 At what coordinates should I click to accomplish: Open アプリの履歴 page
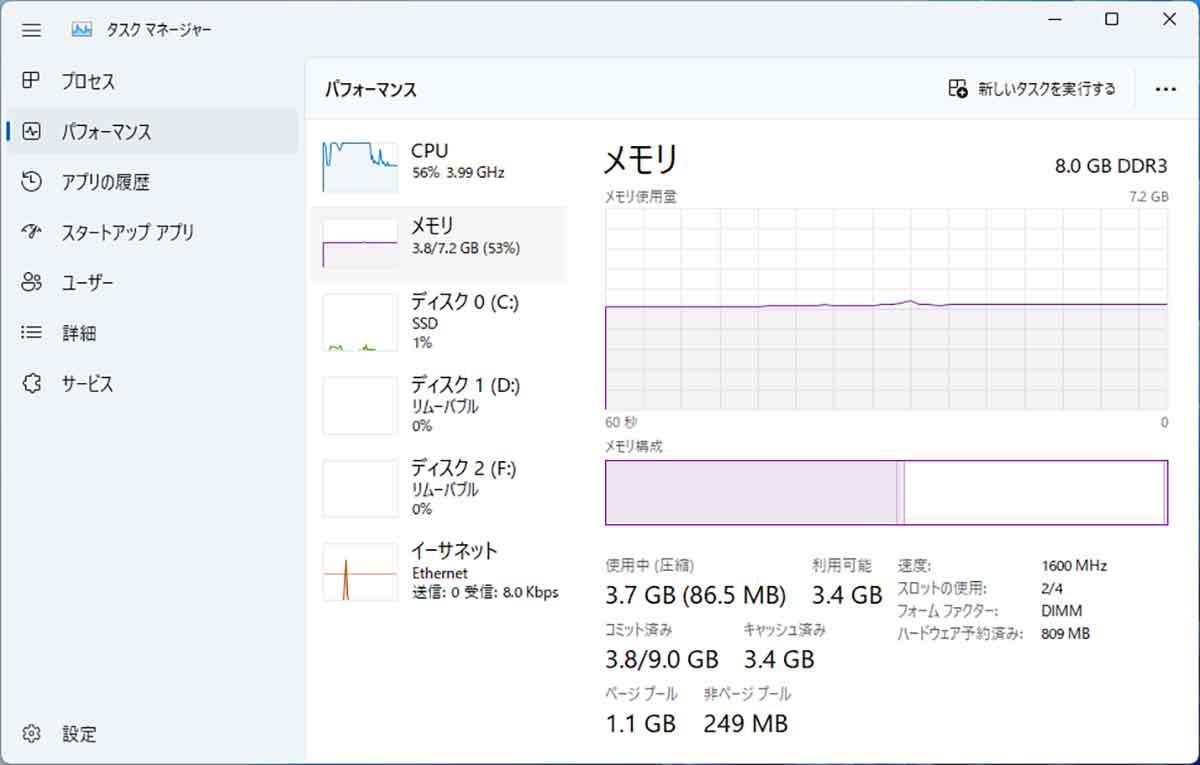pyautogui.click(x=152, y=182)
